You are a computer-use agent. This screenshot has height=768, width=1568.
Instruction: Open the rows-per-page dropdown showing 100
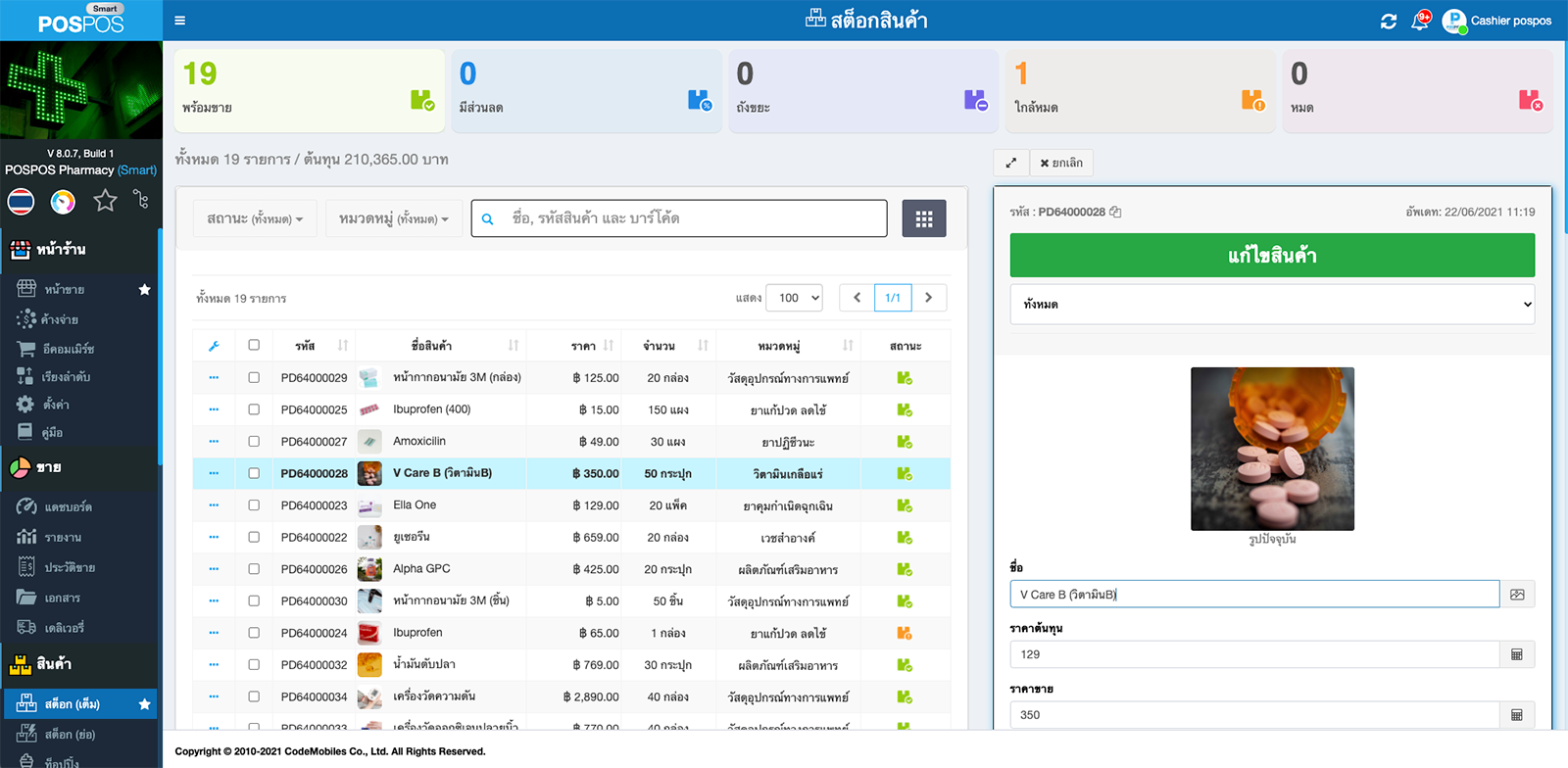pos(794,298)
